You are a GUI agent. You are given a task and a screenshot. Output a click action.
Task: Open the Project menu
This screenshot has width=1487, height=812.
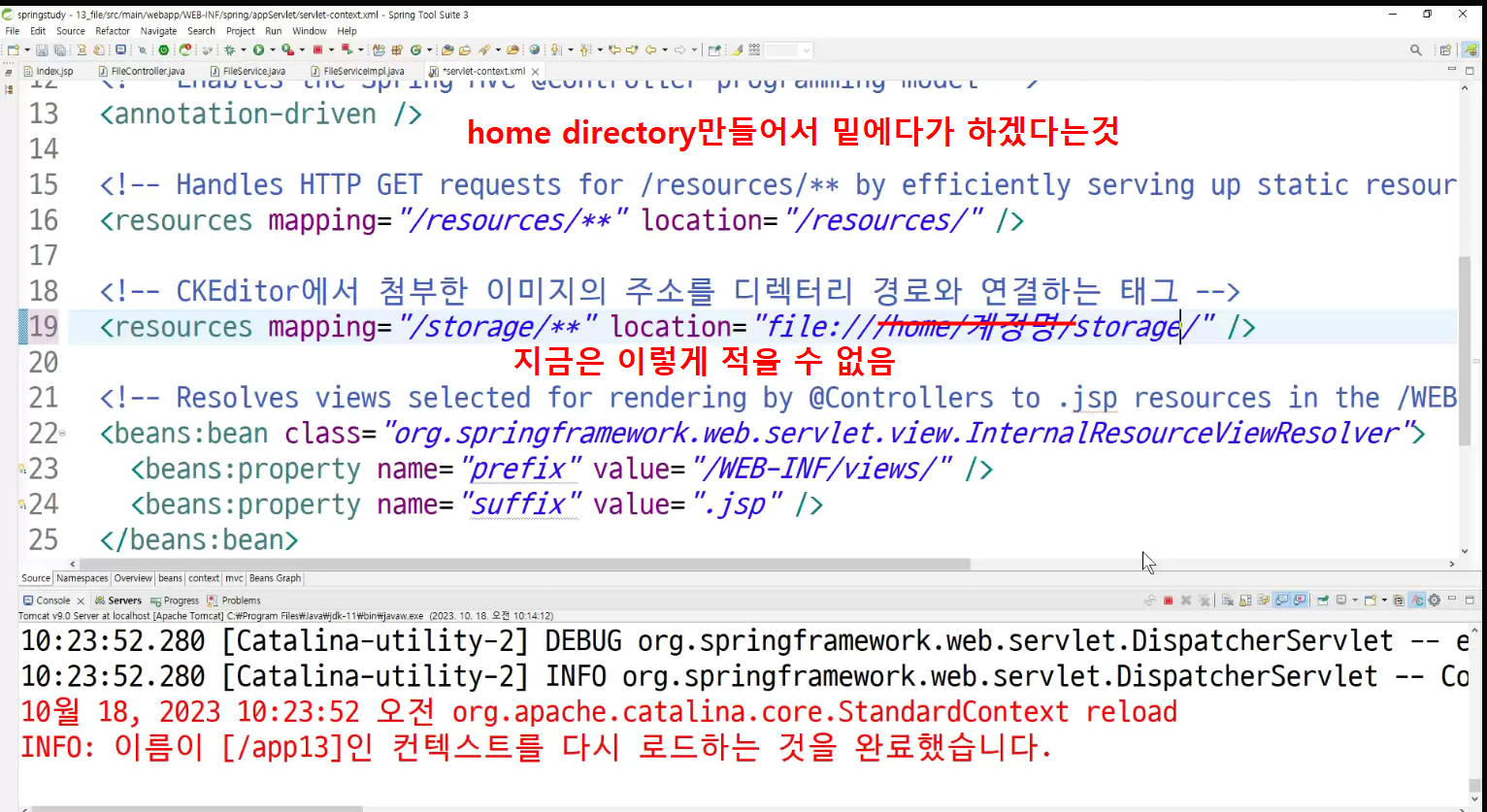pyautogui.click(x=241, y=31)
